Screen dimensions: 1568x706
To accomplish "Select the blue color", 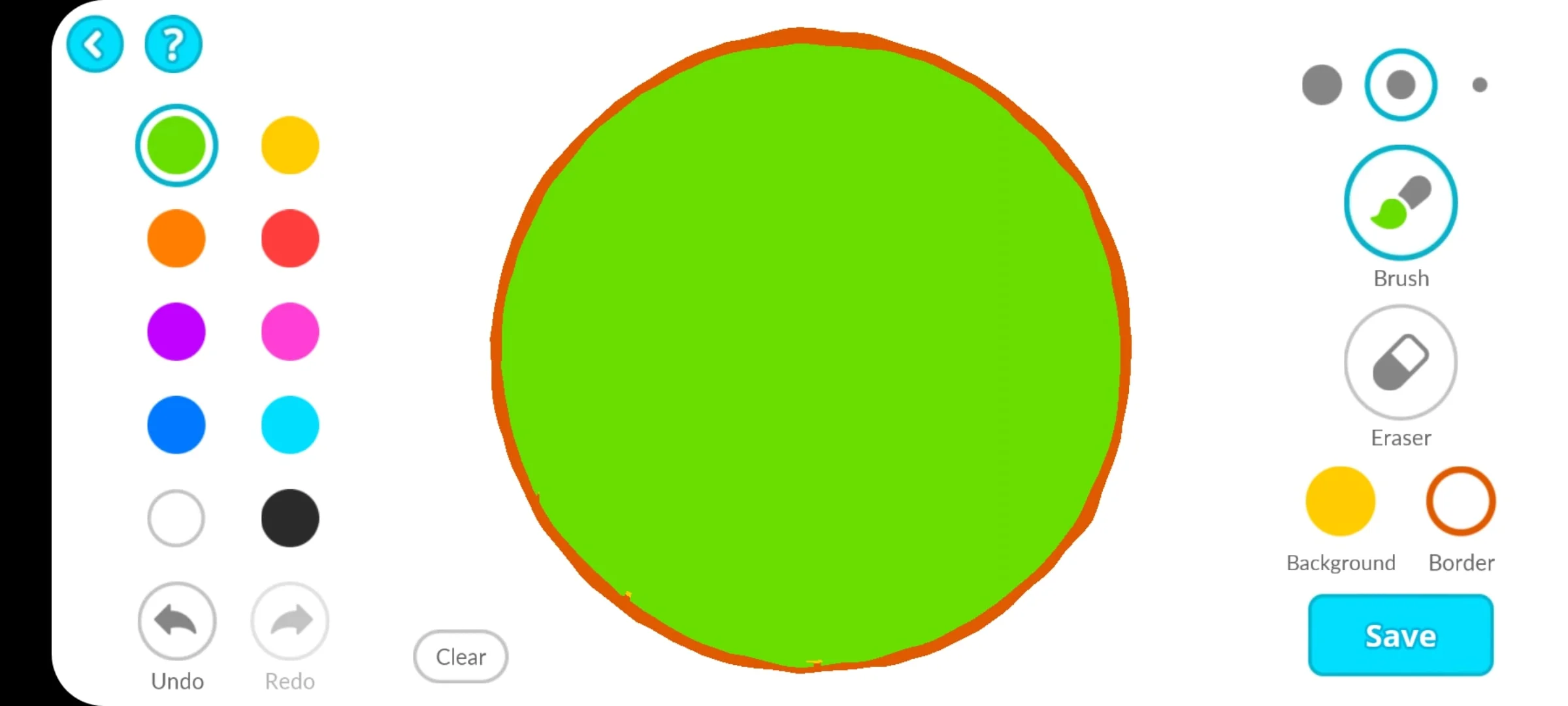I will (175, 425).
